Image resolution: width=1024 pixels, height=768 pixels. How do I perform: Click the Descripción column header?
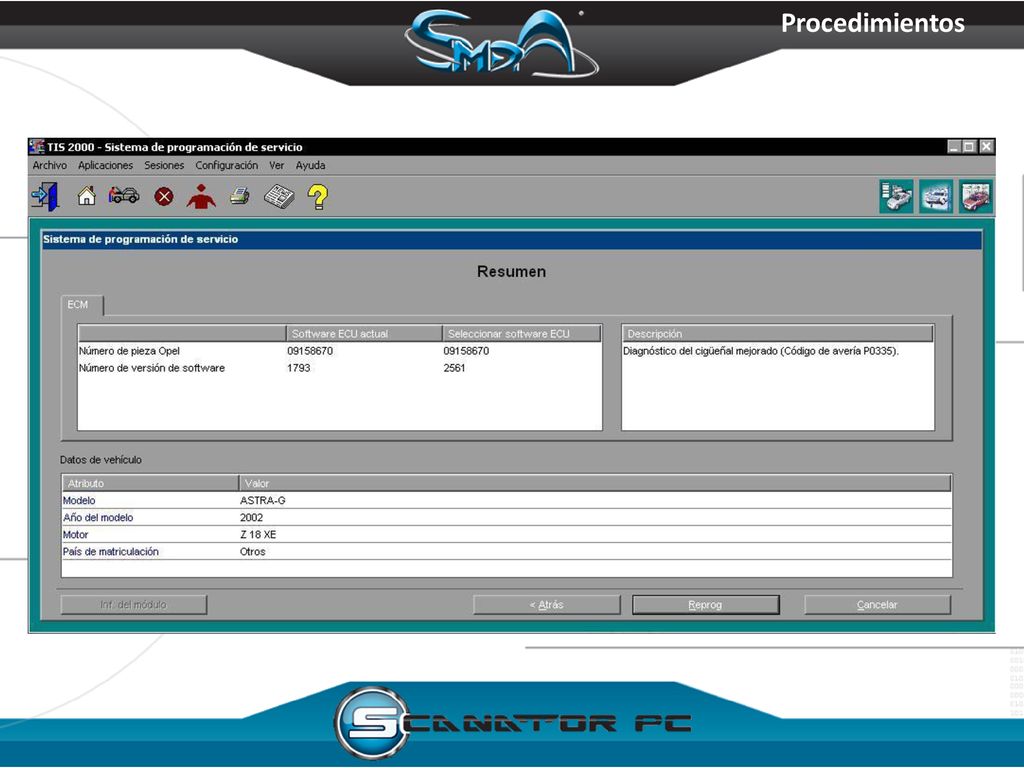[777, 334]
